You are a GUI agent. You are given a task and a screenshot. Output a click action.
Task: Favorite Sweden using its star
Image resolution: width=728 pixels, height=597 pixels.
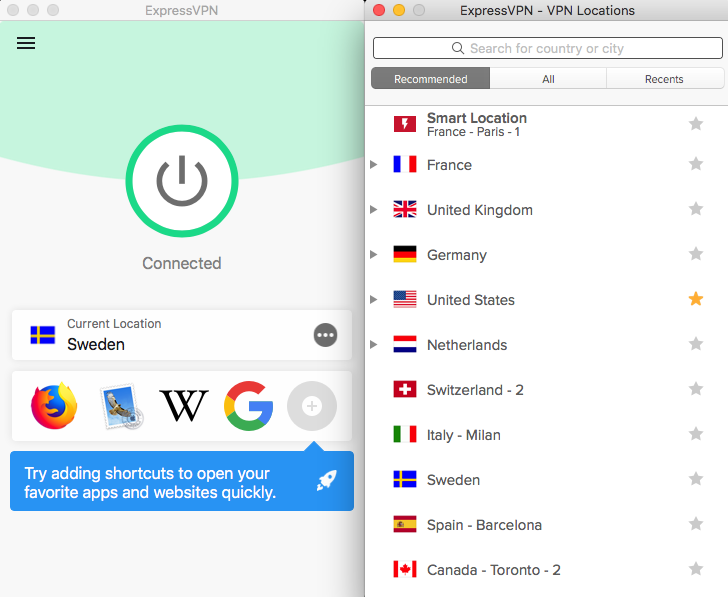(x=696, y=479)
